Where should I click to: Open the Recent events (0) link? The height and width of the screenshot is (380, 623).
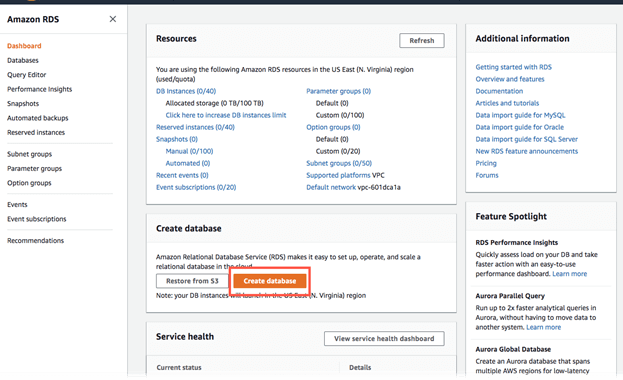(182, 175)
